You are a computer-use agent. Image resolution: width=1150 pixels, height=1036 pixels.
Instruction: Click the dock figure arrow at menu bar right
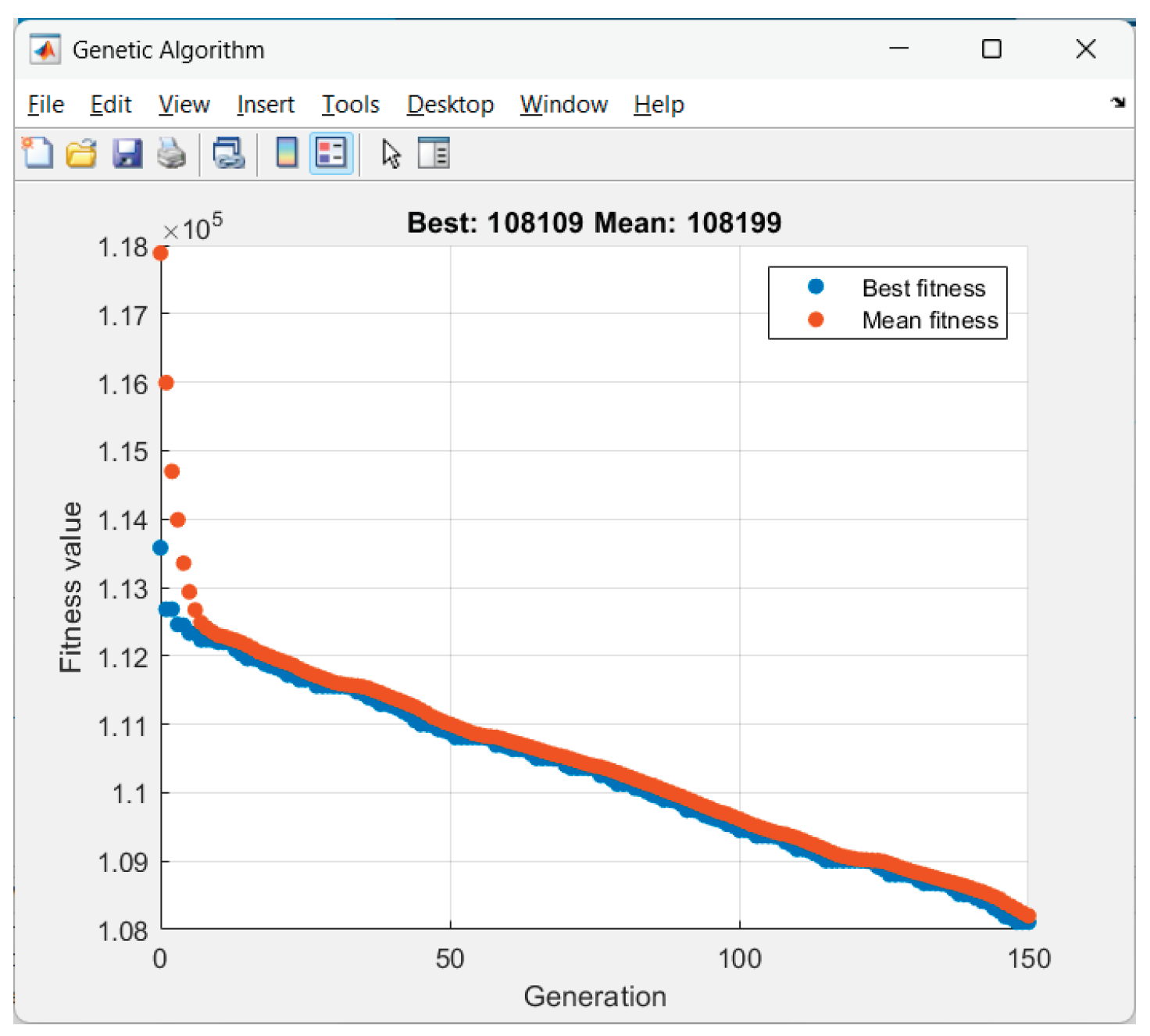tap(1118, 102)
